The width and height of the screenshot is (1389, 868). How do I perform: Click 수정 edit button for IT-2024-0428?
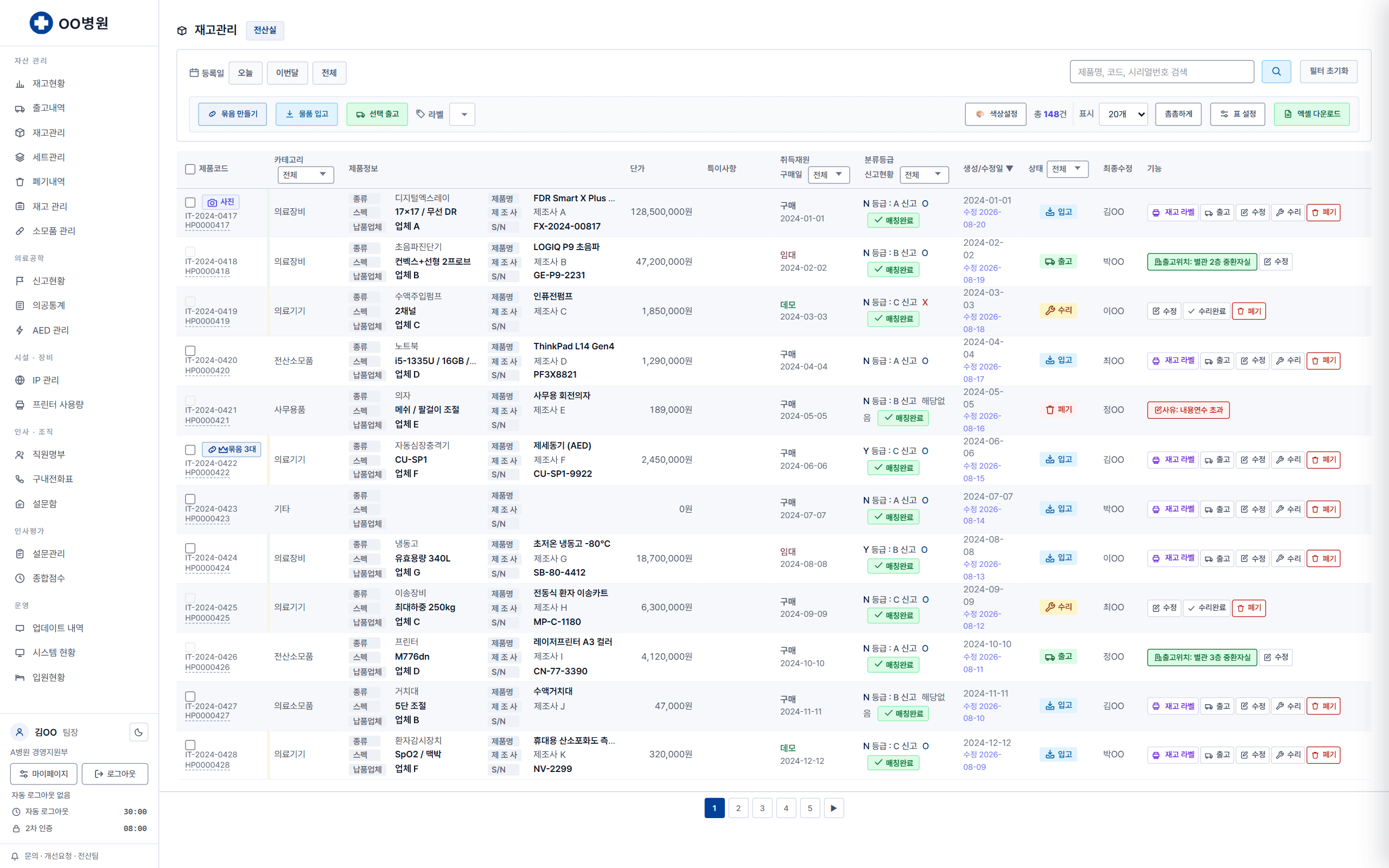pyautogui.click(x=1252, y=755)
